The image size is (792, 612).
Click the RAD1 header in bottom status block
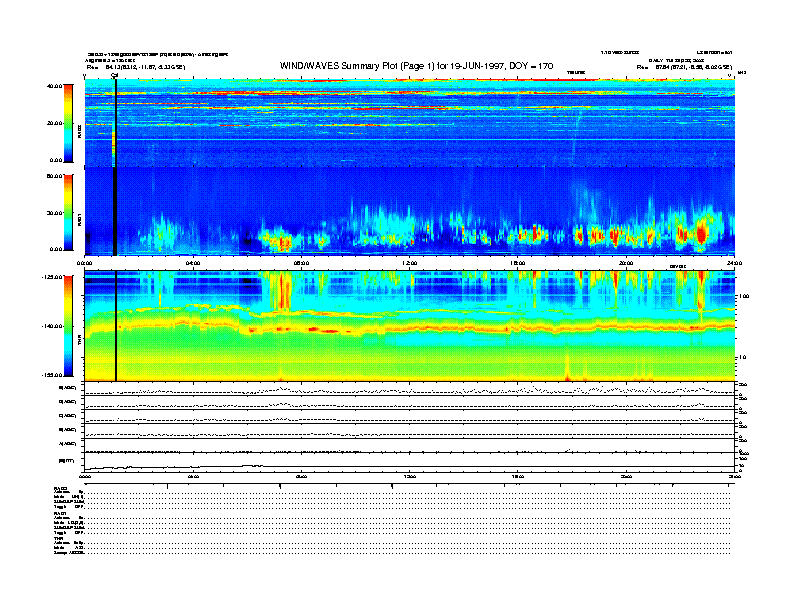58,514
